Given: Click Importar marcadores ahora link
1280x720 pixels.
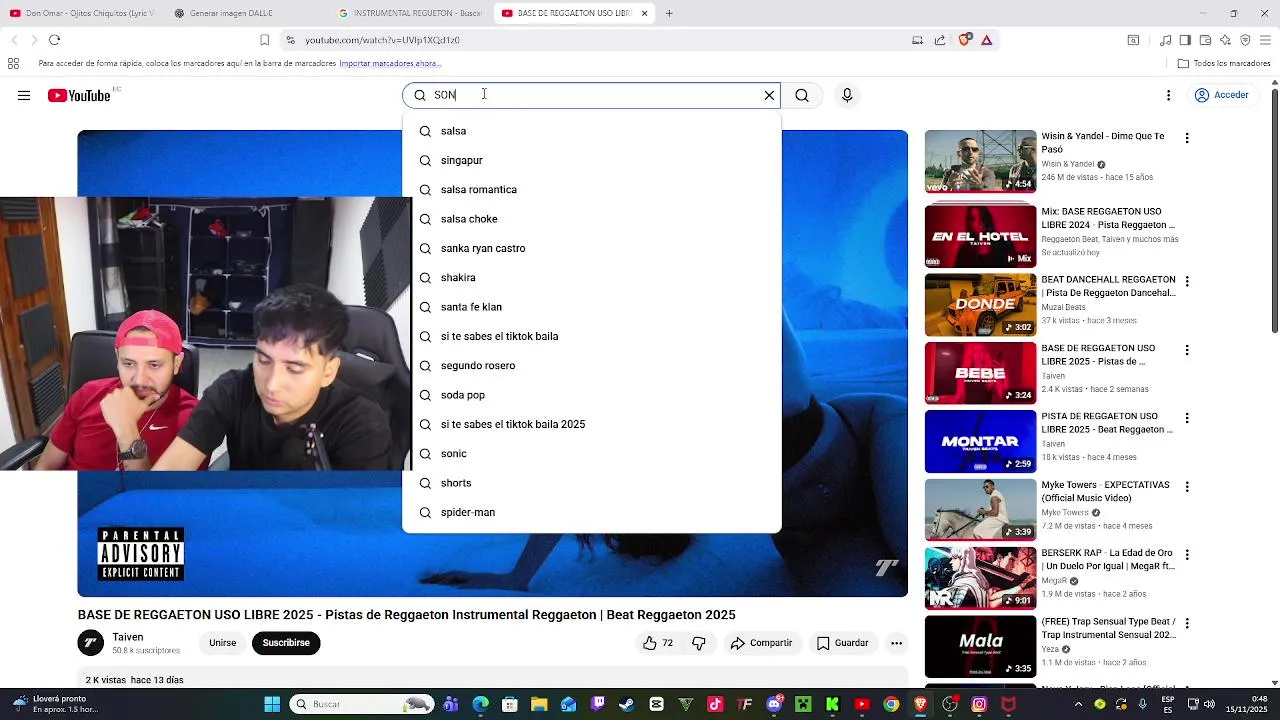Looking at the screenshot, I should click(x=389, y=63).
